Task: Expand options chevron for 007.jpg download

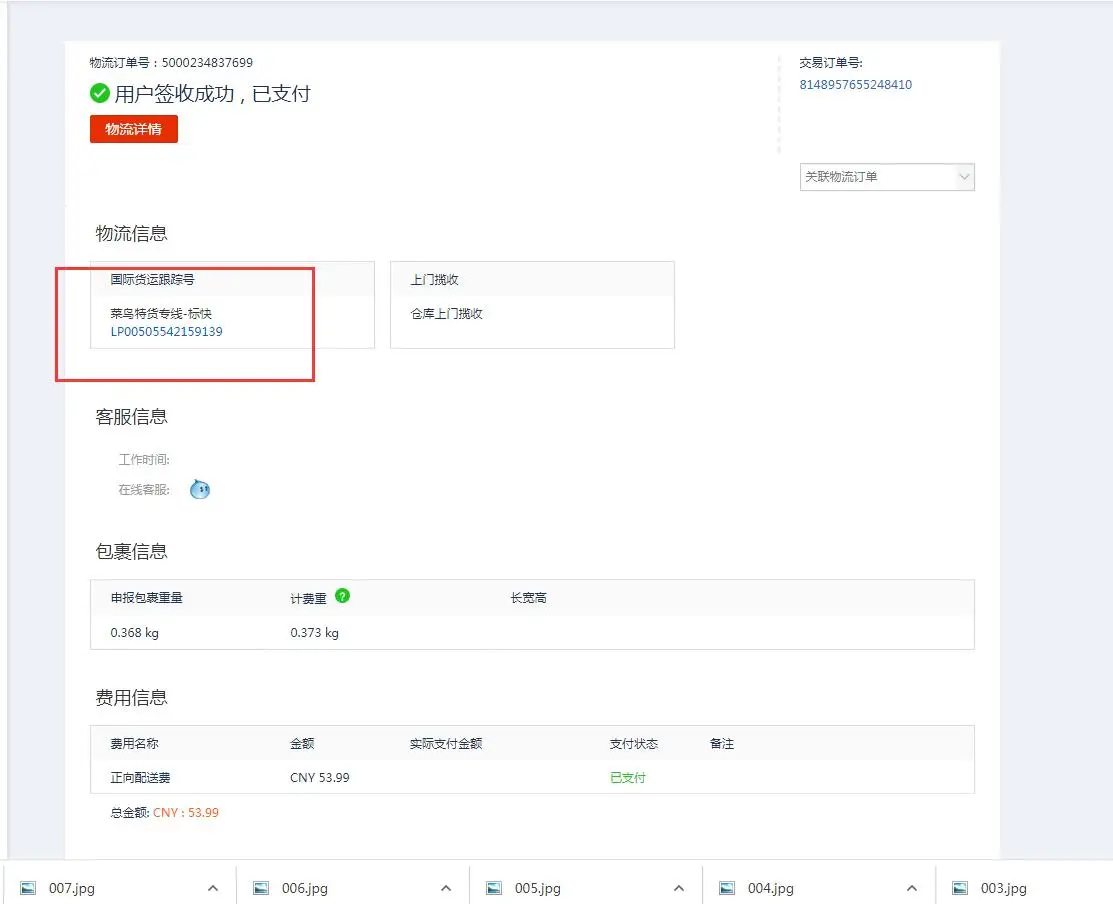Action: (x=213, y=888)
